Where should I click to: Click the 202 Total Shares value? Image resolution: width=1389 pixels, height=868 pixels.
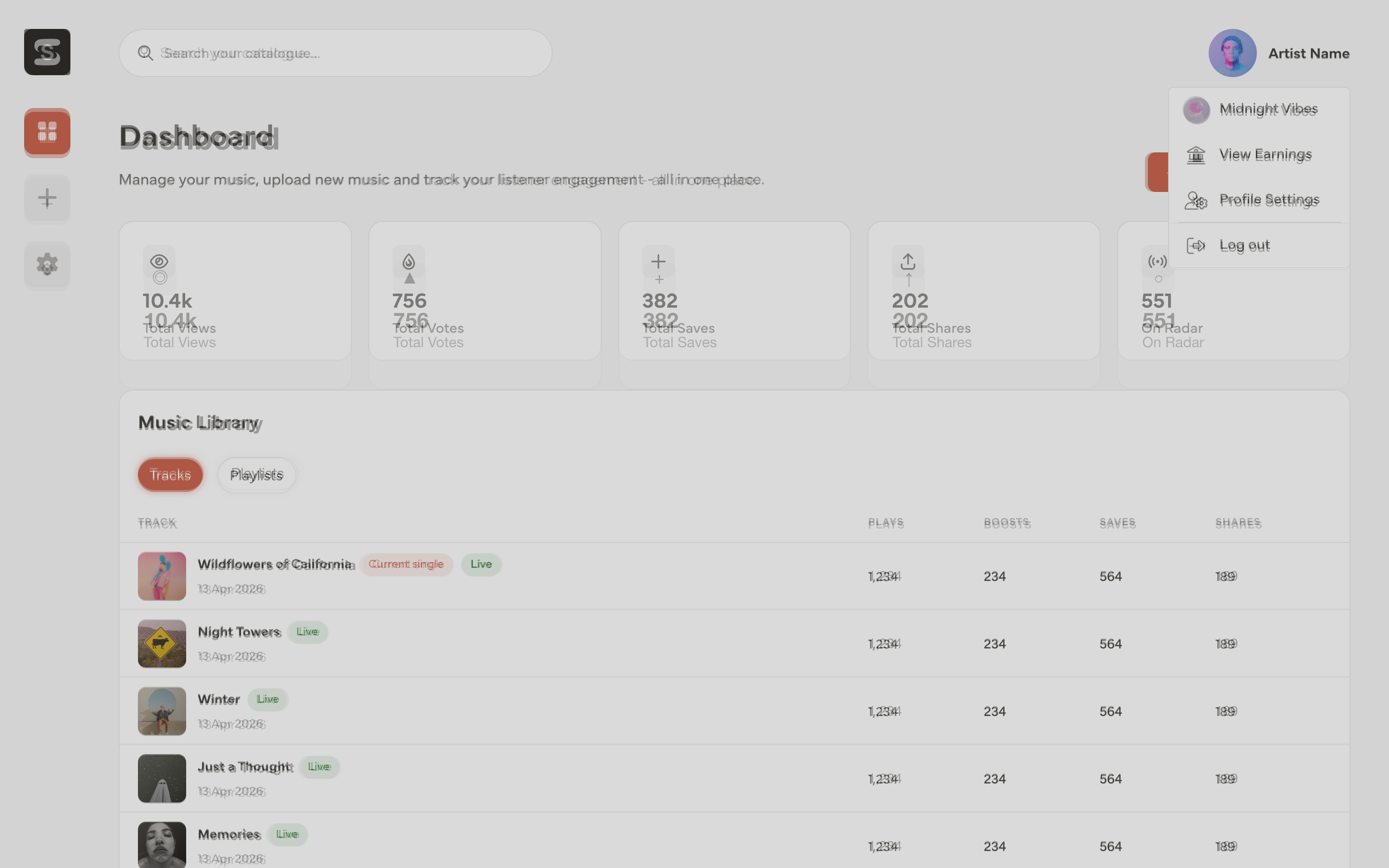(x=910, y=301)
